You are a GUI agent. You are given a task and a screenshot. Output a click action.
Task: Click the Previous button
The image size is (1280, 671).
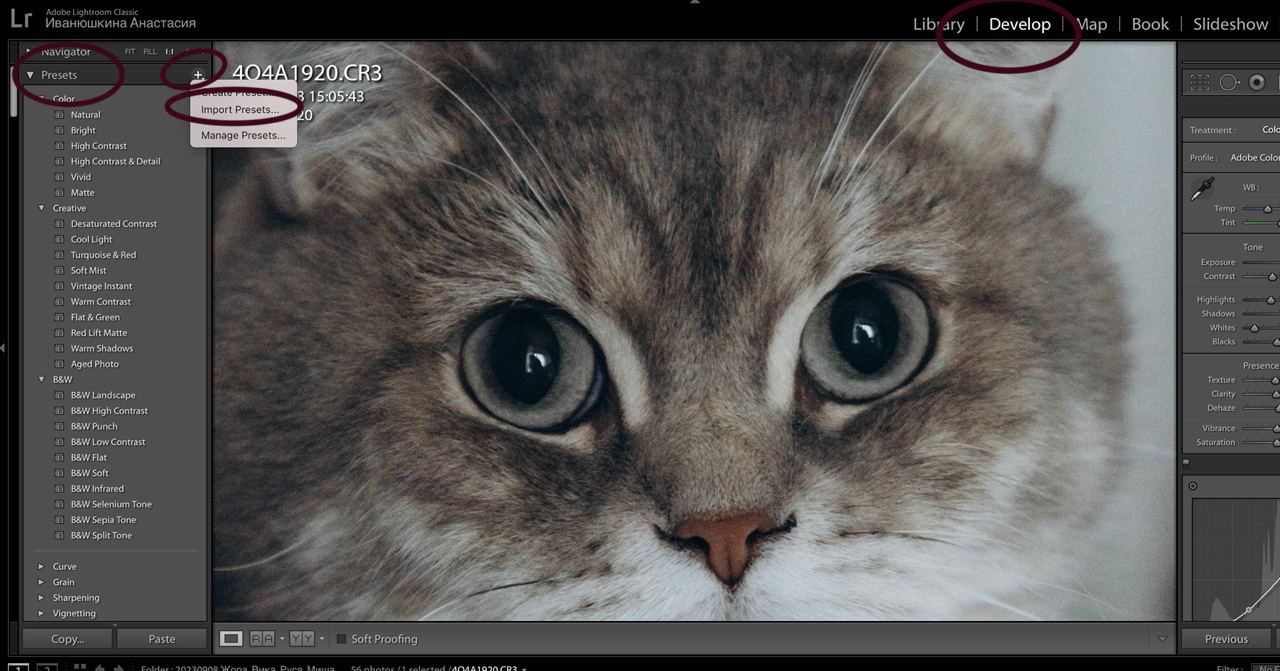1226,639
